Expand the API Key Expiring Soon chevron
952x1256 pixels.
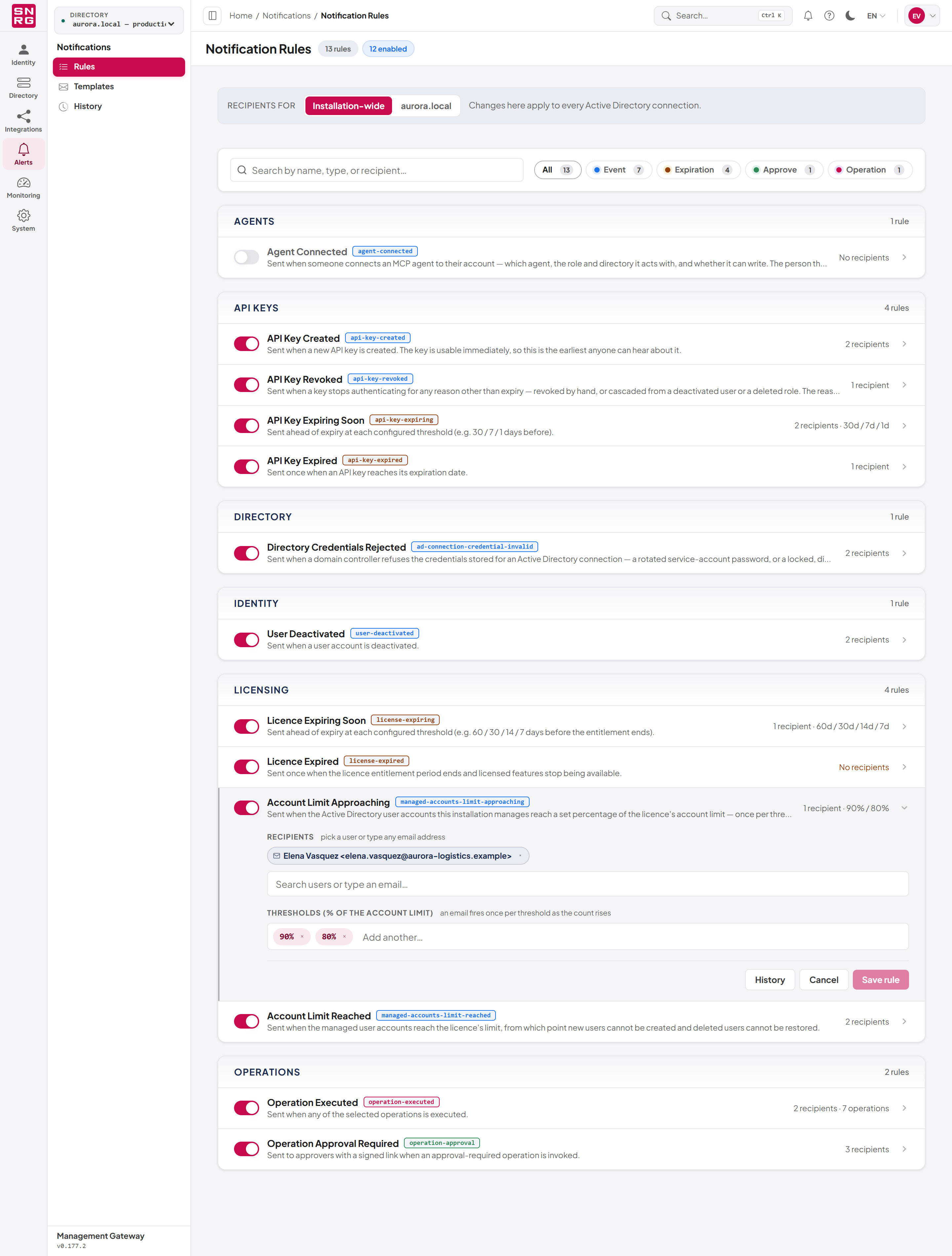[904, 426]
